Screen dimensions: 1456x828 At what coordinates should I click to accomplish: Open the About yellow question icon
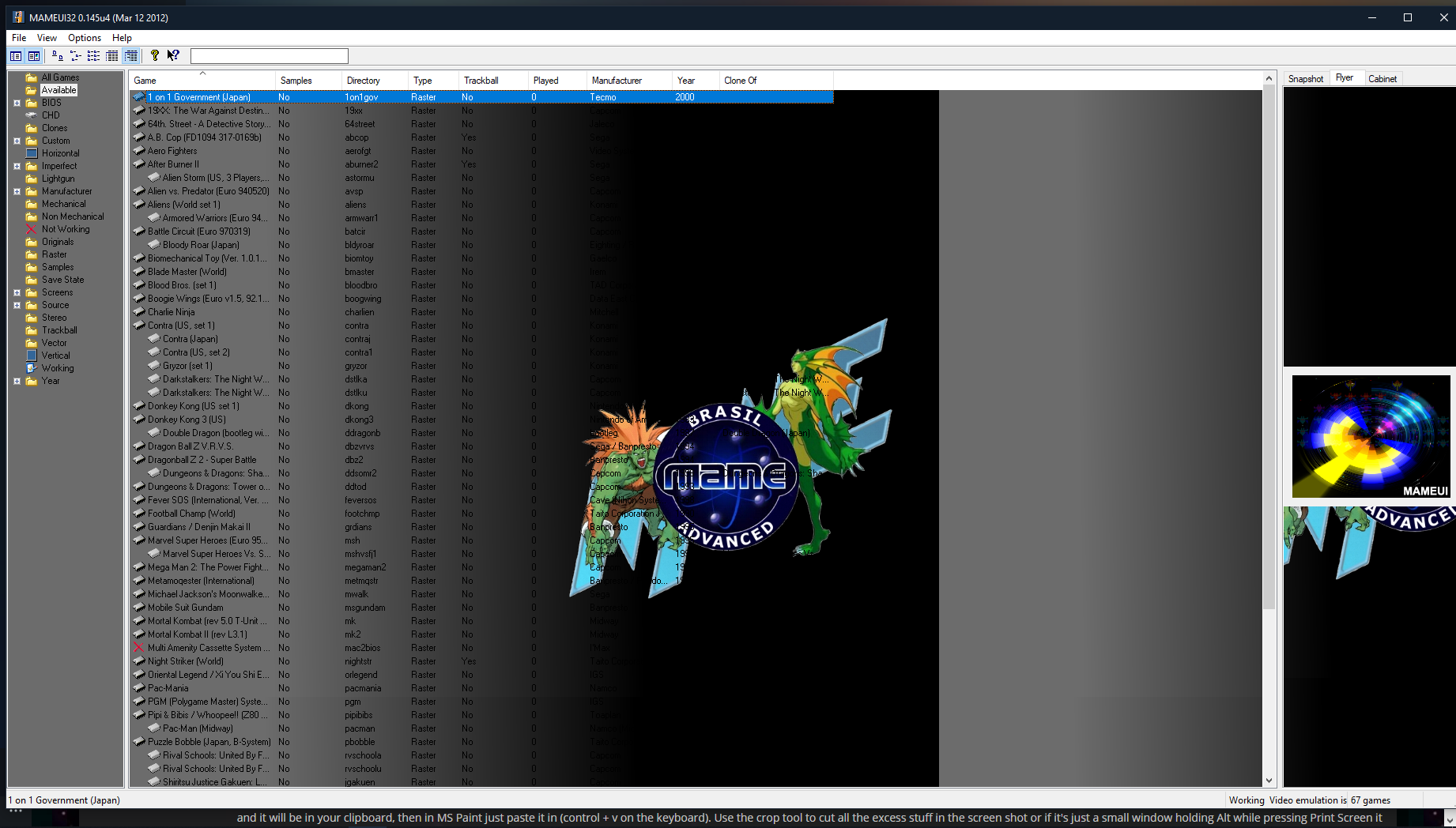pyautogui.click(x=155, y=56)
